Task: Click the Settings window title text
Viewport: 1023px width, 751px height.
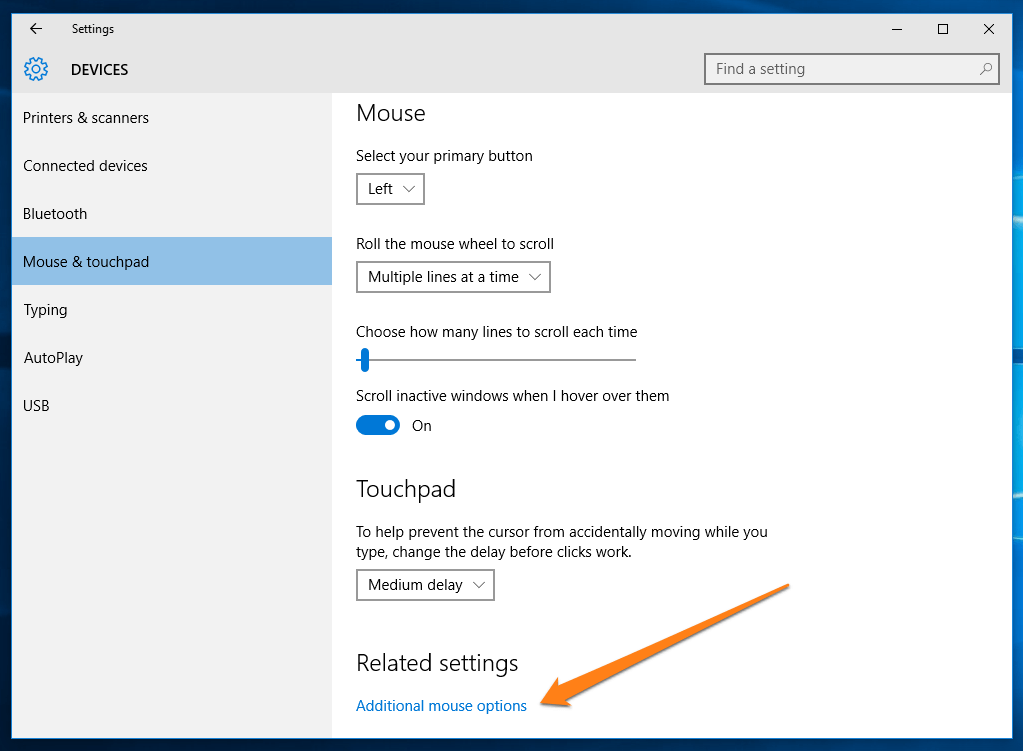Action: click(x=93, y=29)
